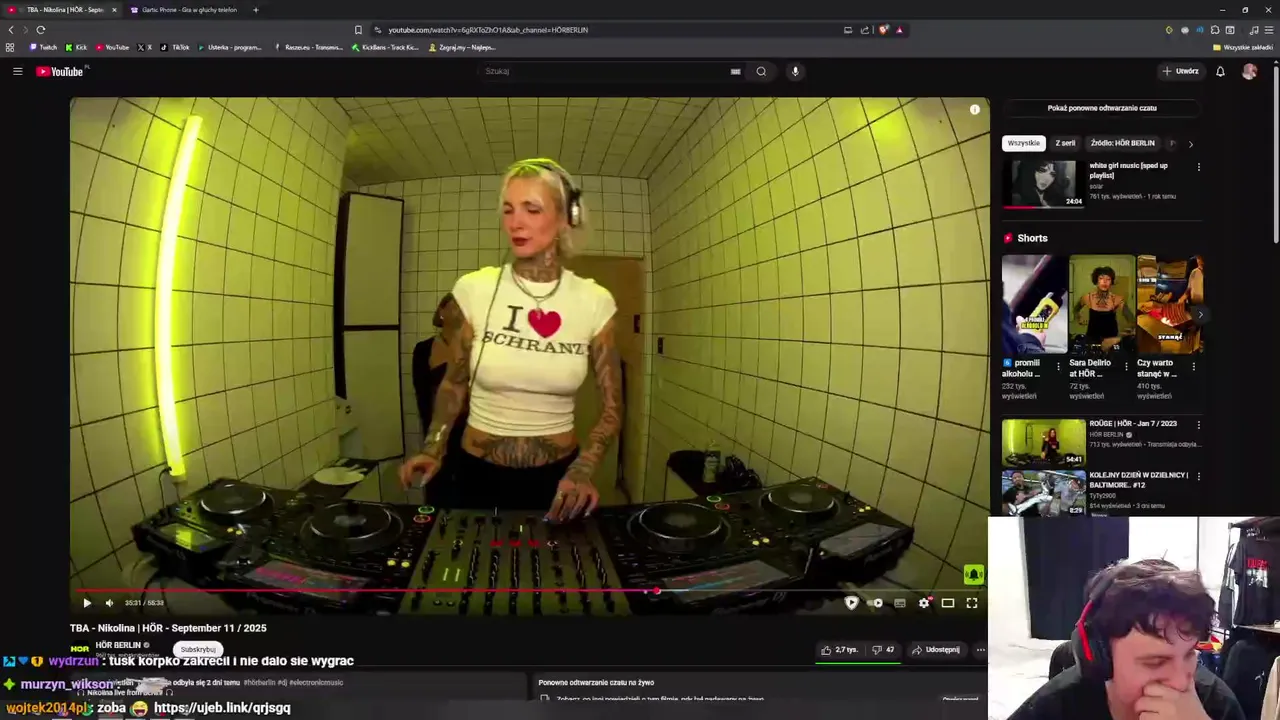
Task: Open options for white girl music video
Action: (x=1198, y=167)
